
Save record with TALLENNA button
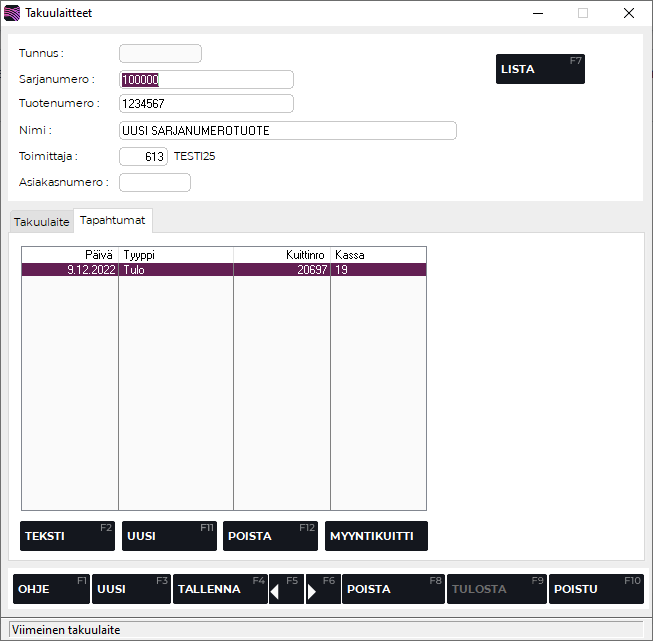(x=220, y=589)
